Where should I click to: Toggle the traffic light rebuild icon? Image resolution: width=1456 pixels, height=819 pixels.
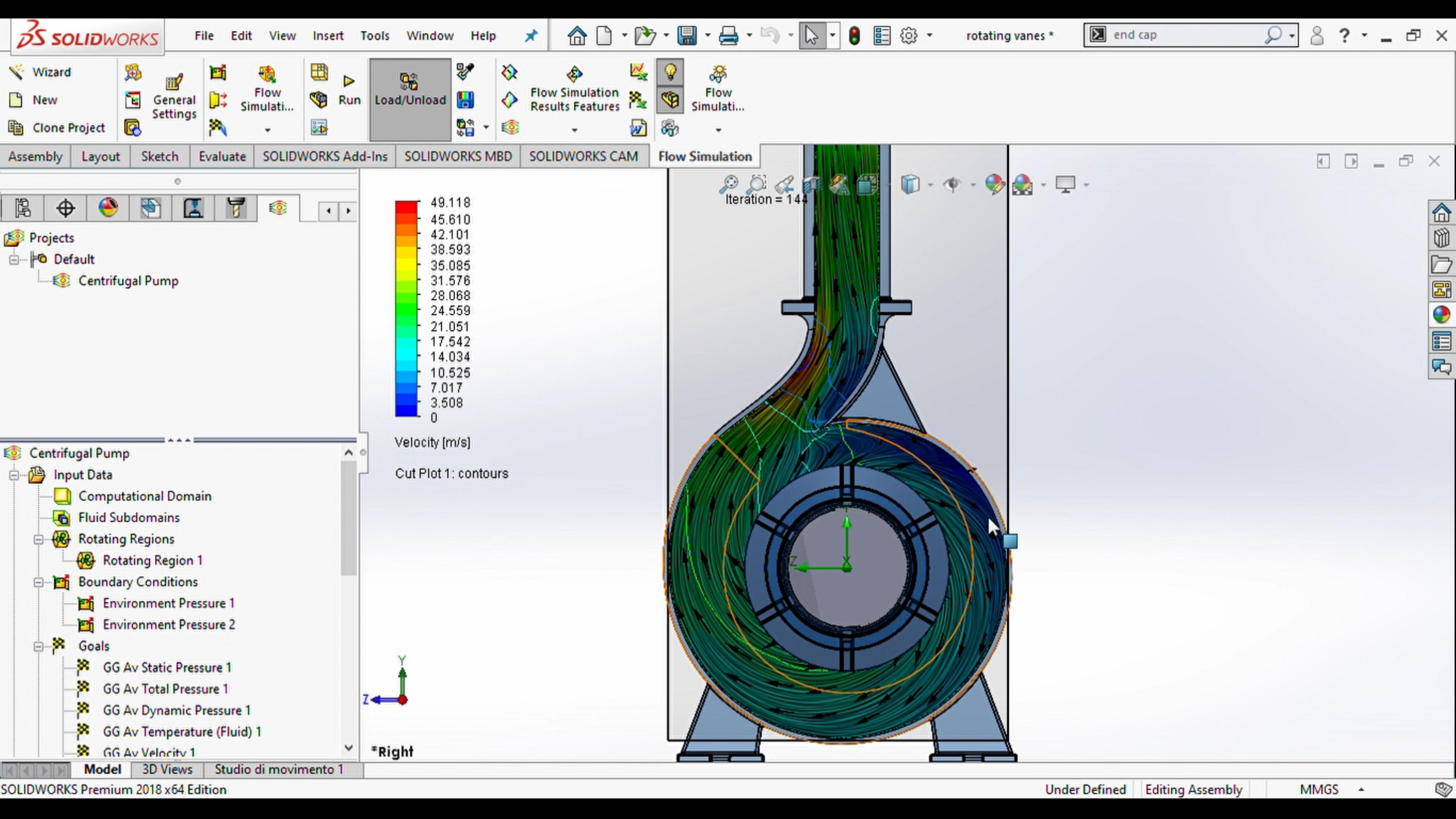tap(854, 36)
